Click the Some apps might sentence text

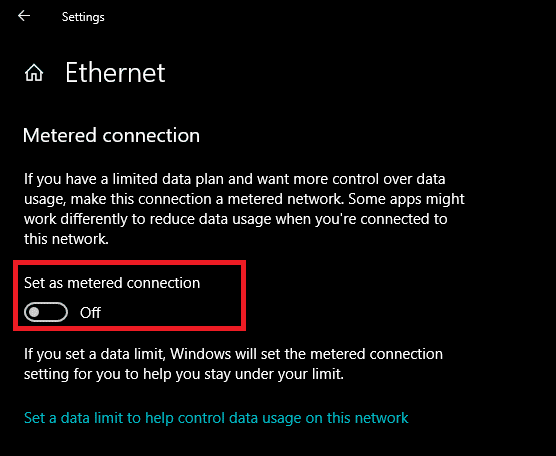(x=406, y=199)
